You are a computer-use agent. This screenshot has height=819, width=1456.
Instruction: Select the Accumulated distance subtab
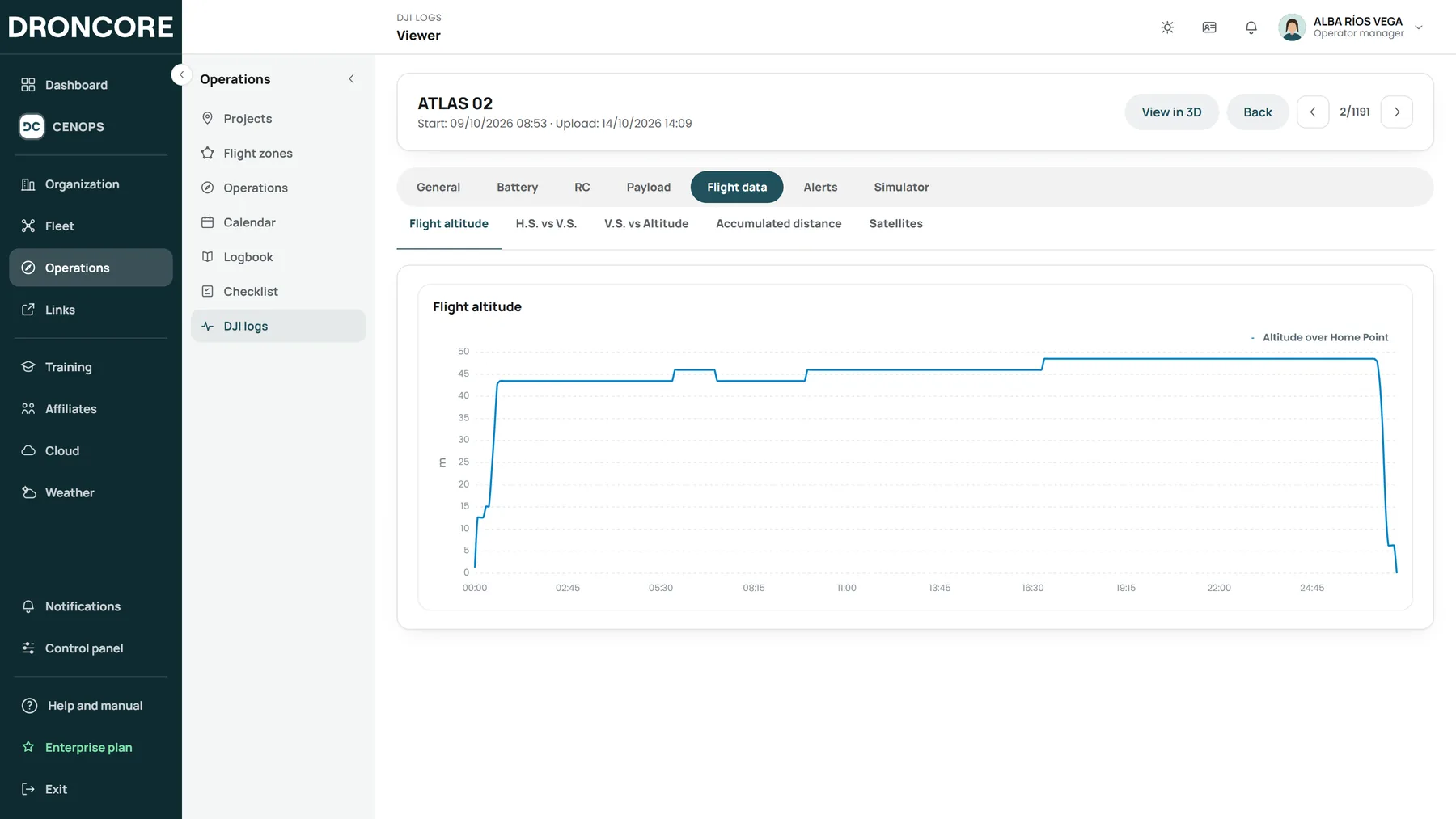[779, 224]
